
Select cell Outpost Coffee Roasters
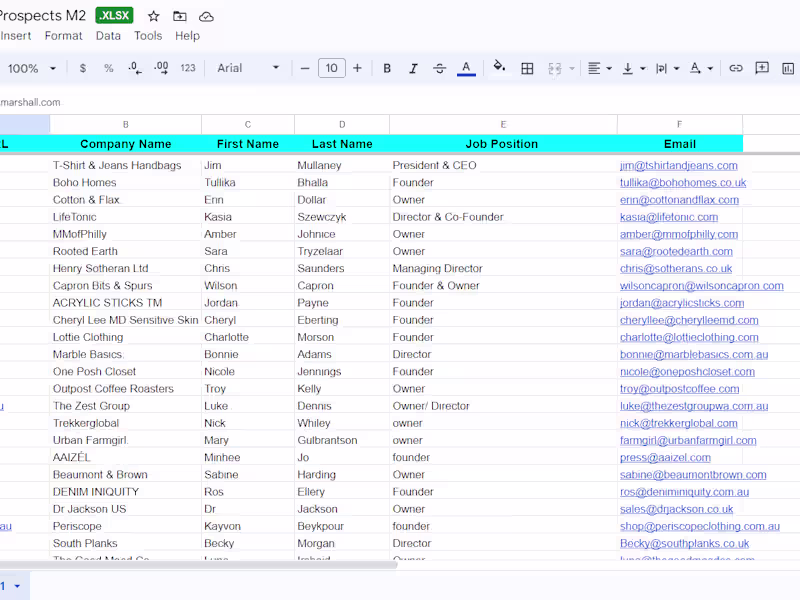coord(126,389)
